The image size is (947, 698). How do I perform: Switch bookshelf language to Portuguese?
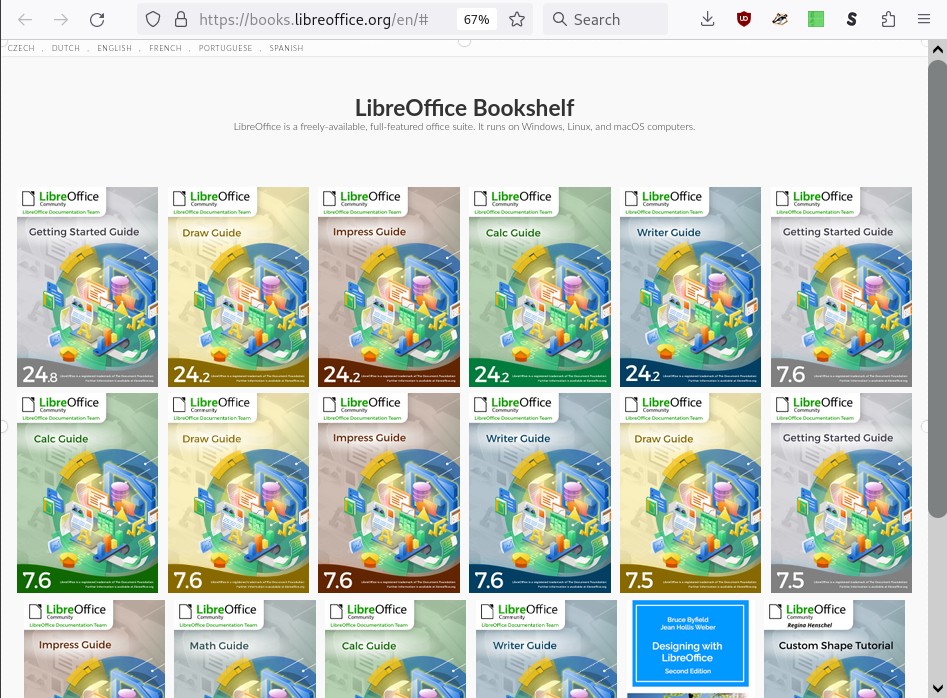click(x=225, y=48)
